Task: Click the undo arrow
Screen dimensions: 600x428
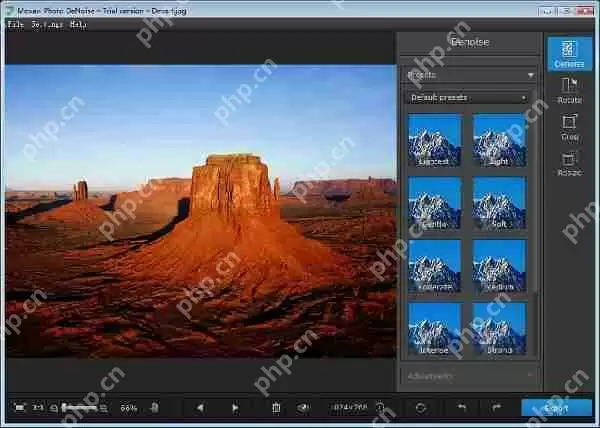Action: click(461, 408)
